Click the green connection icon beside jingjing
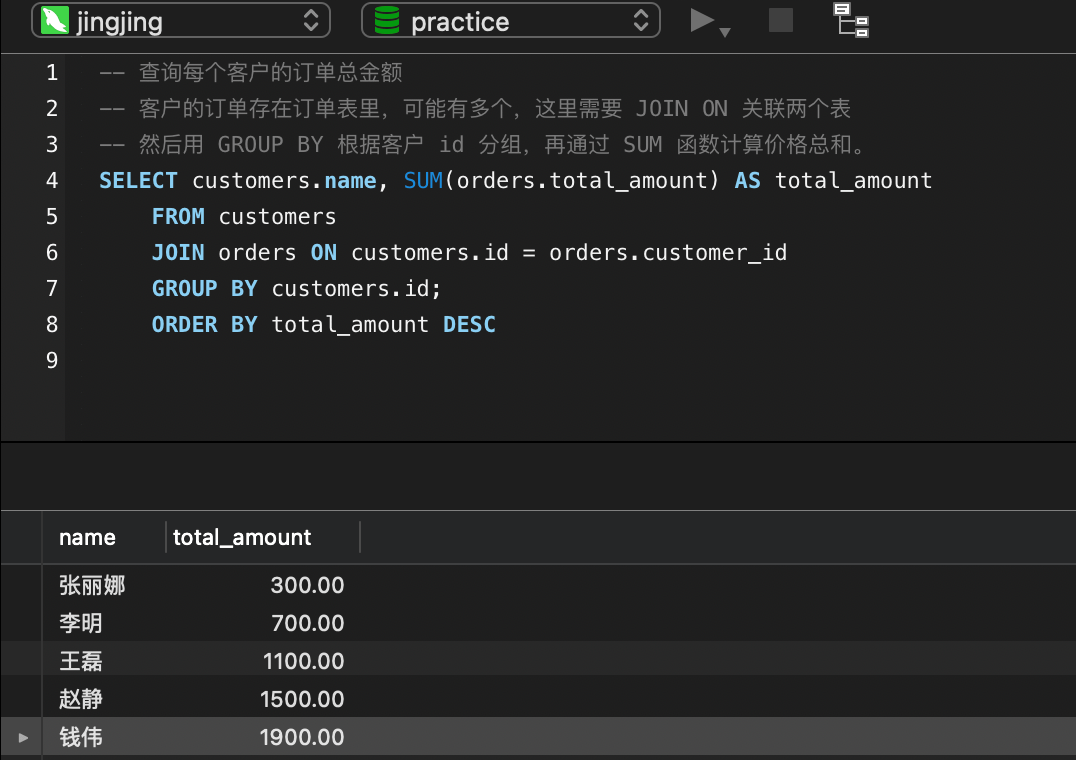Screen dimensions: 1076x760 [x=54, y=21]
